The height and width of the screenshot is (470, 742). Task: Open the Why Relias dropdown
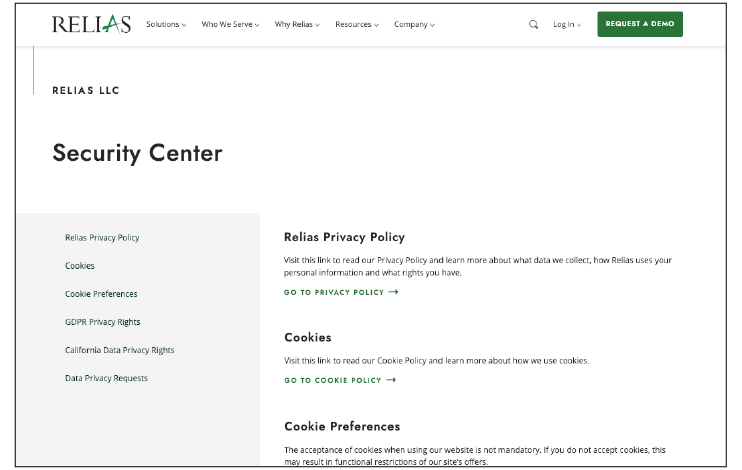tap(297, 24)
